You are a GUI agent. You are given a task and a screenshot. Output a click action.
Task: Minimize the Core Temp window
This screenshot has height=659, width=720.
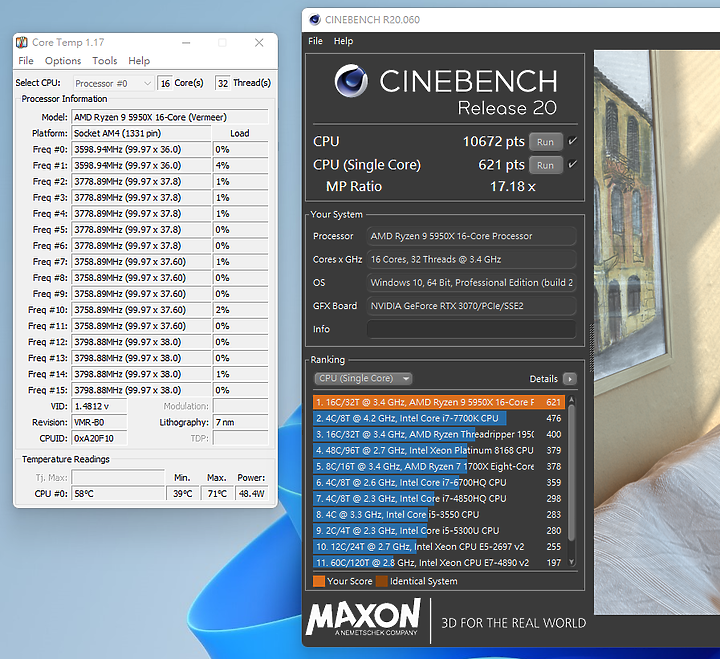[x=186, y=43]
